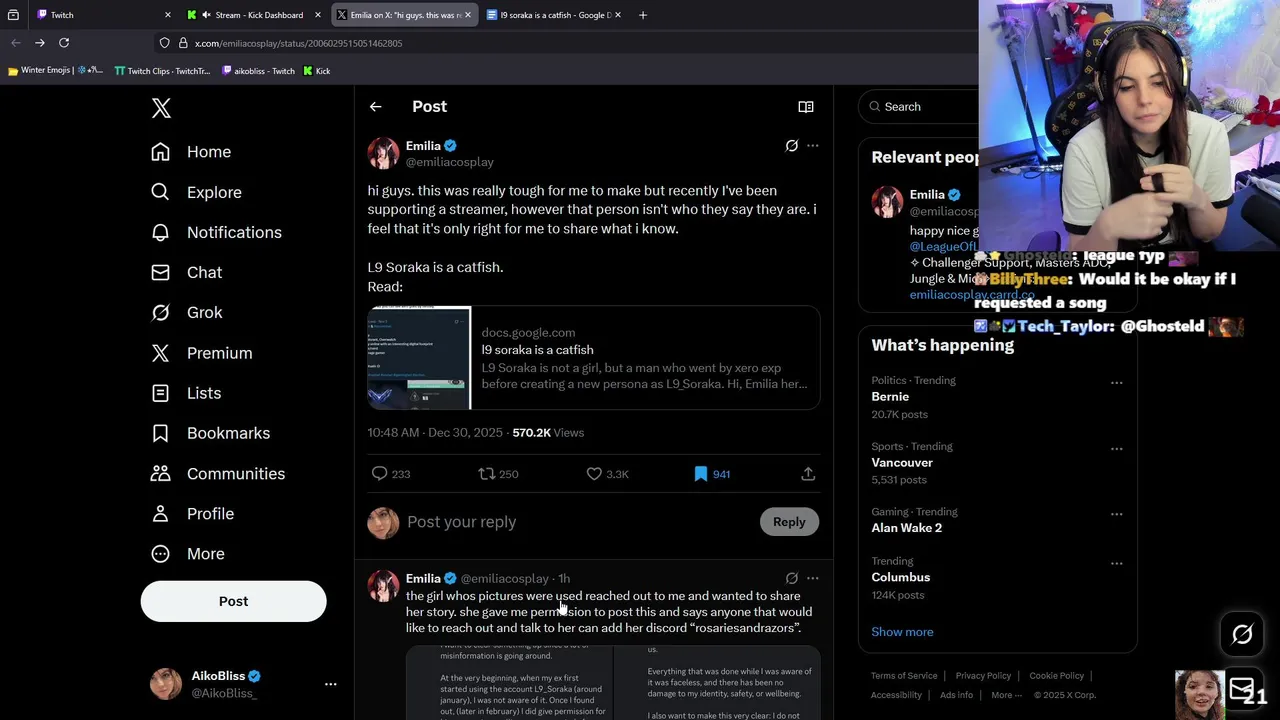1280x720 pixels.
Task: Click the Communities icon in sidebar
Action: coord(160,473)
